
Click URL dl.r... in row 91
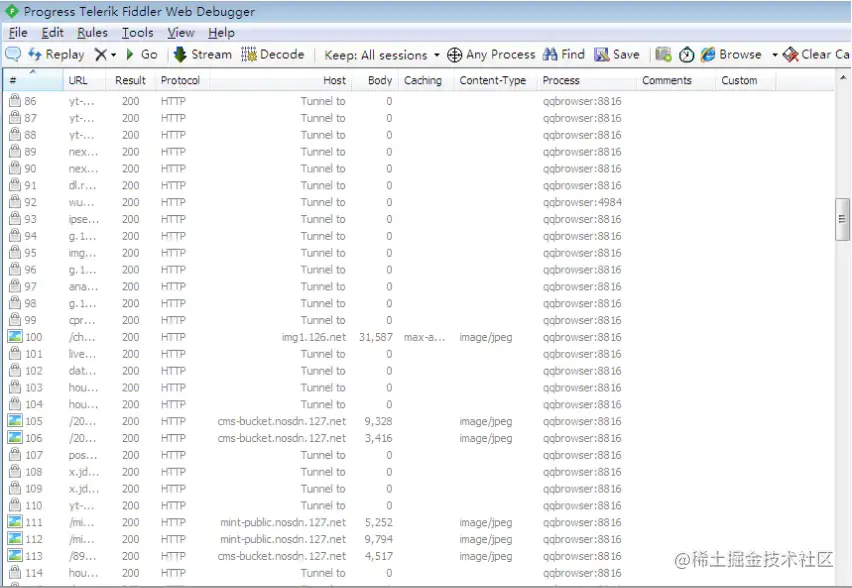pos(82,185)
